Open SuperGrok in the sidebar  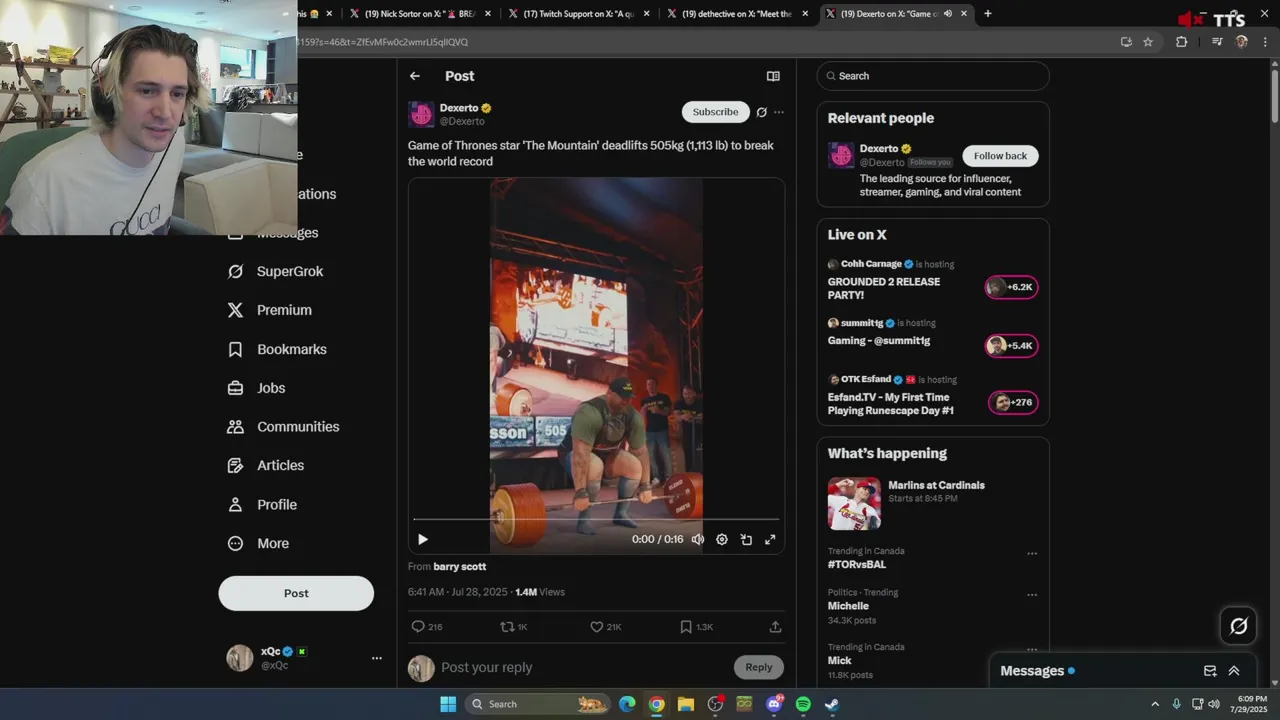tap(276, 271)
